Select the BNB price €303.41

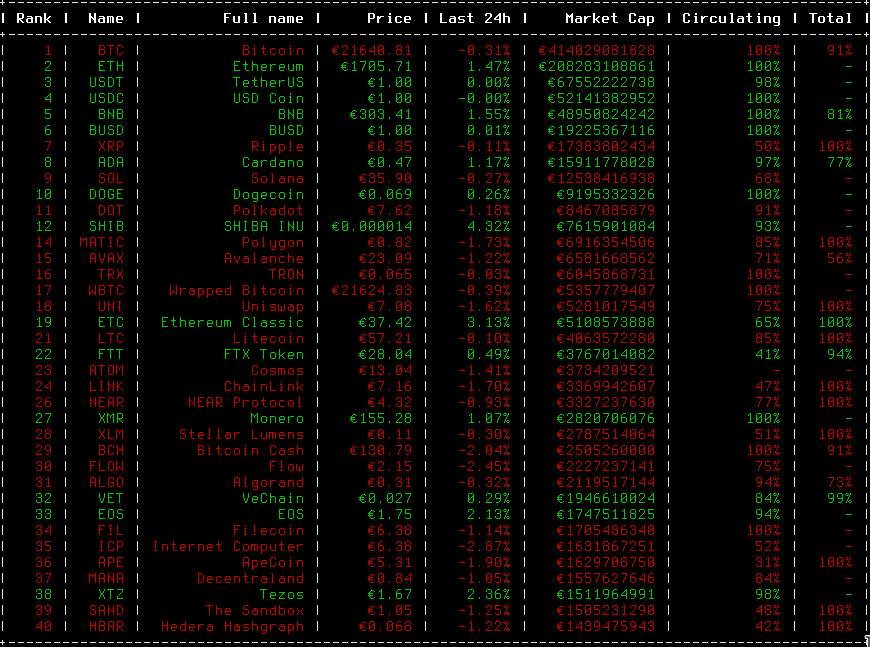tap(380, 115)
